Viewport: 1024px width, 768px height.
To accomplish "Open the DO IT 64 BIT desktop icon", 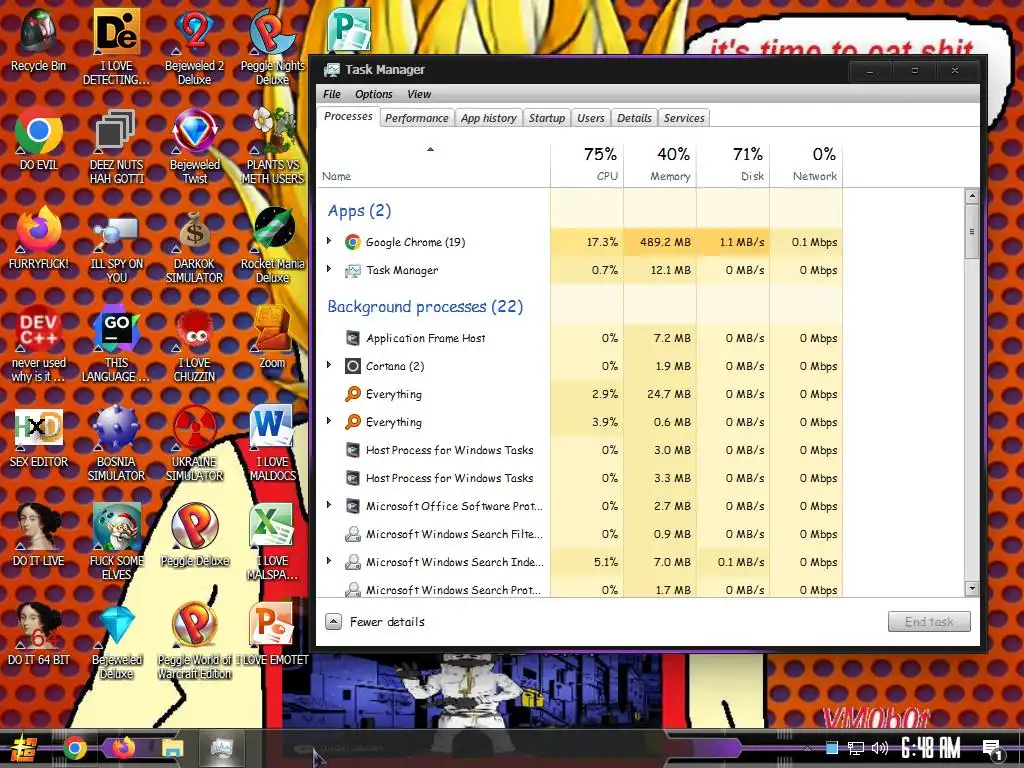I will pyautogui.click(x=39, y=635).
